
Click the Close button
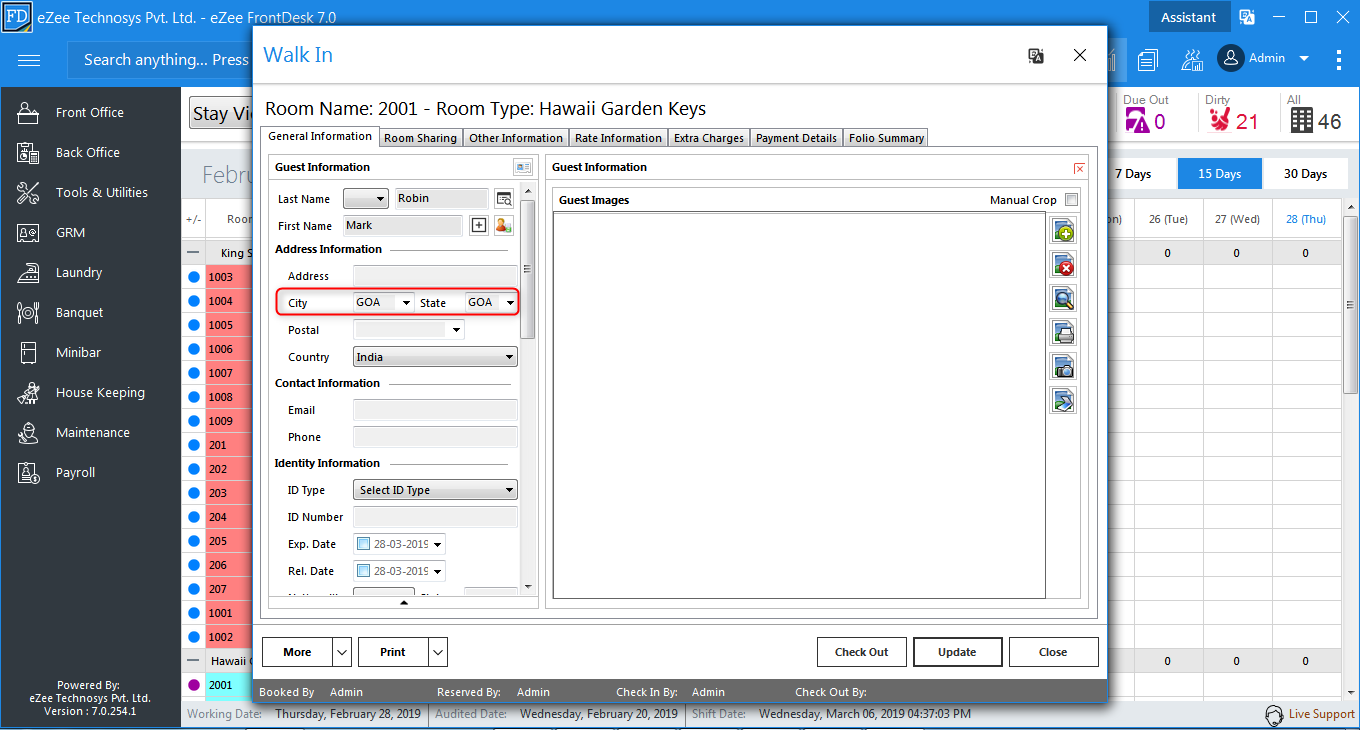(x=1053, y=652)
